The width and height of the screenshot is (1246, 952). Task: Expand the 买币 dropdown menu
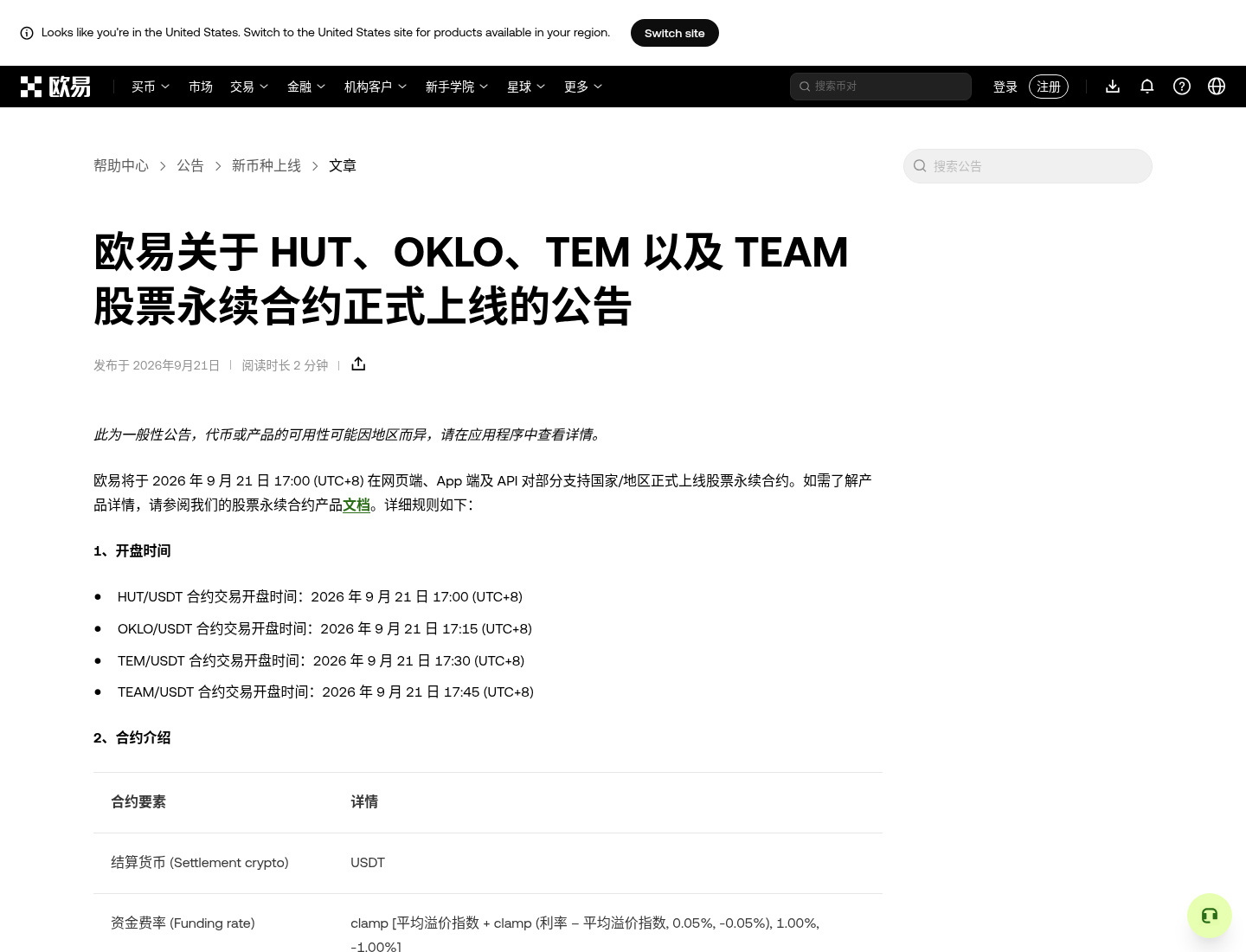151,87
